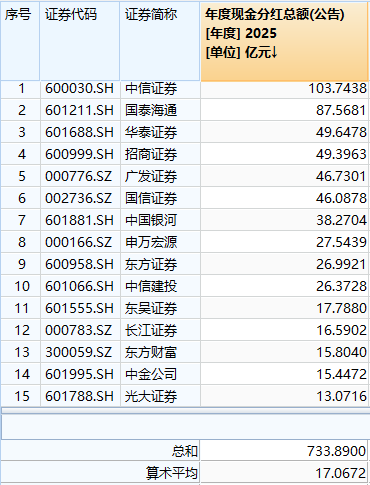370x485 pixels.
Task: Select stock code 601066.SH
Action: tap(80, 286)
